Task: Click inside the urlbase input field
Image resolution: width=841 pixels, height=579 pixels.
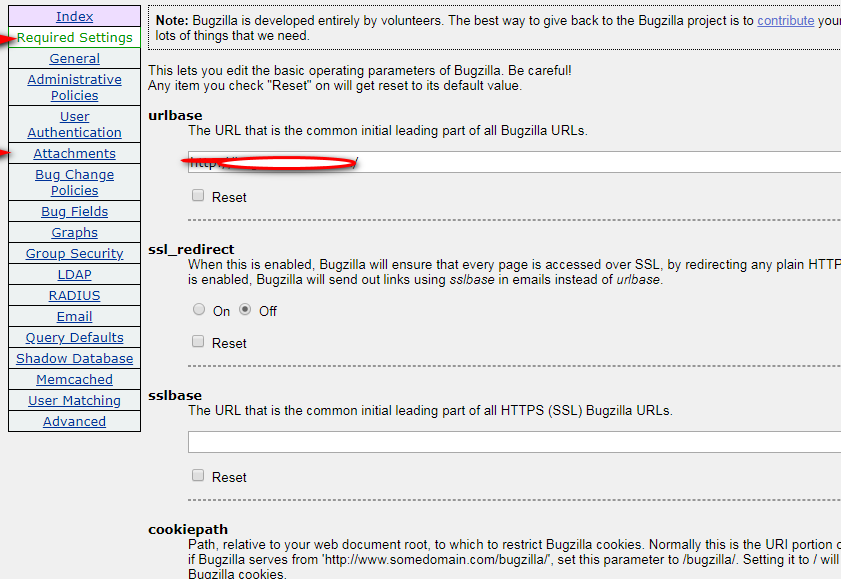Action: click(514, 162)
